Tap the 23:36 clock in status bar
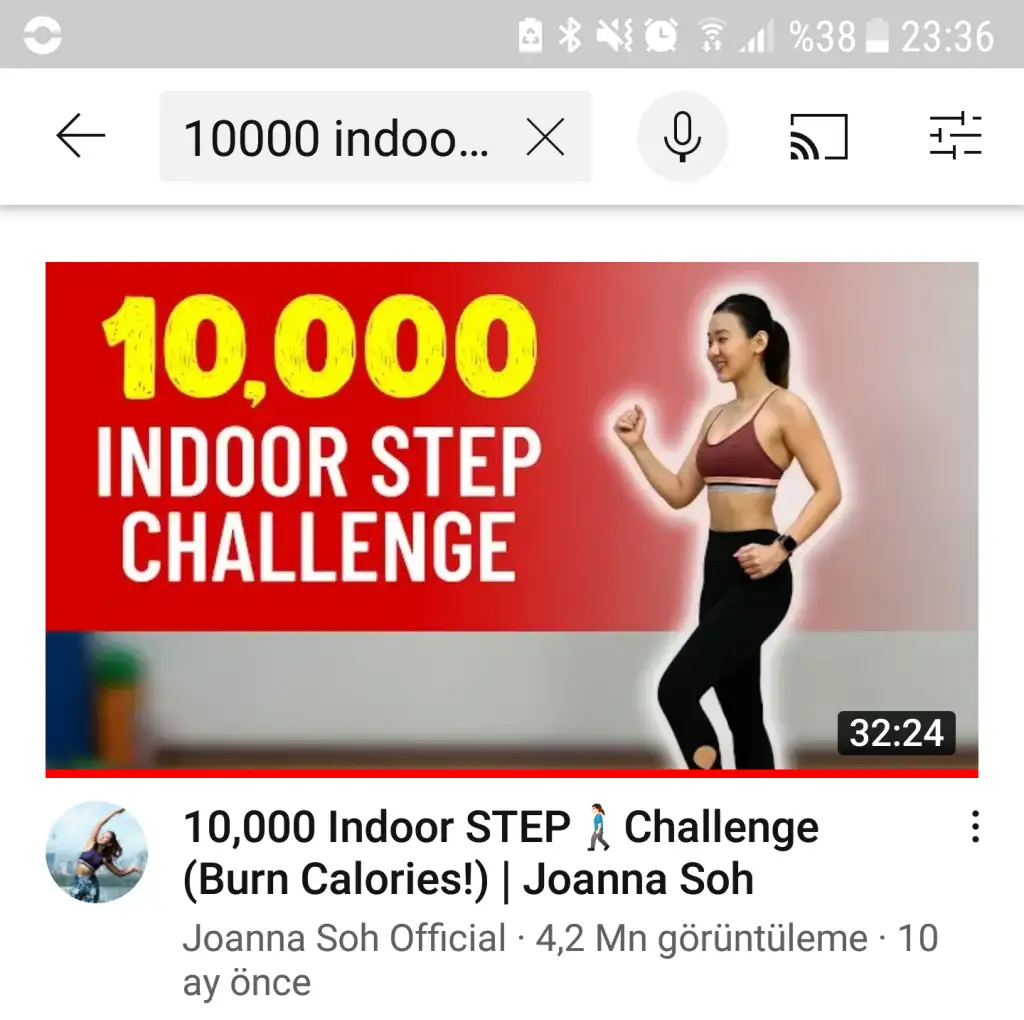Viewport: 1024px width, 1020px height. tap(948, 36)
